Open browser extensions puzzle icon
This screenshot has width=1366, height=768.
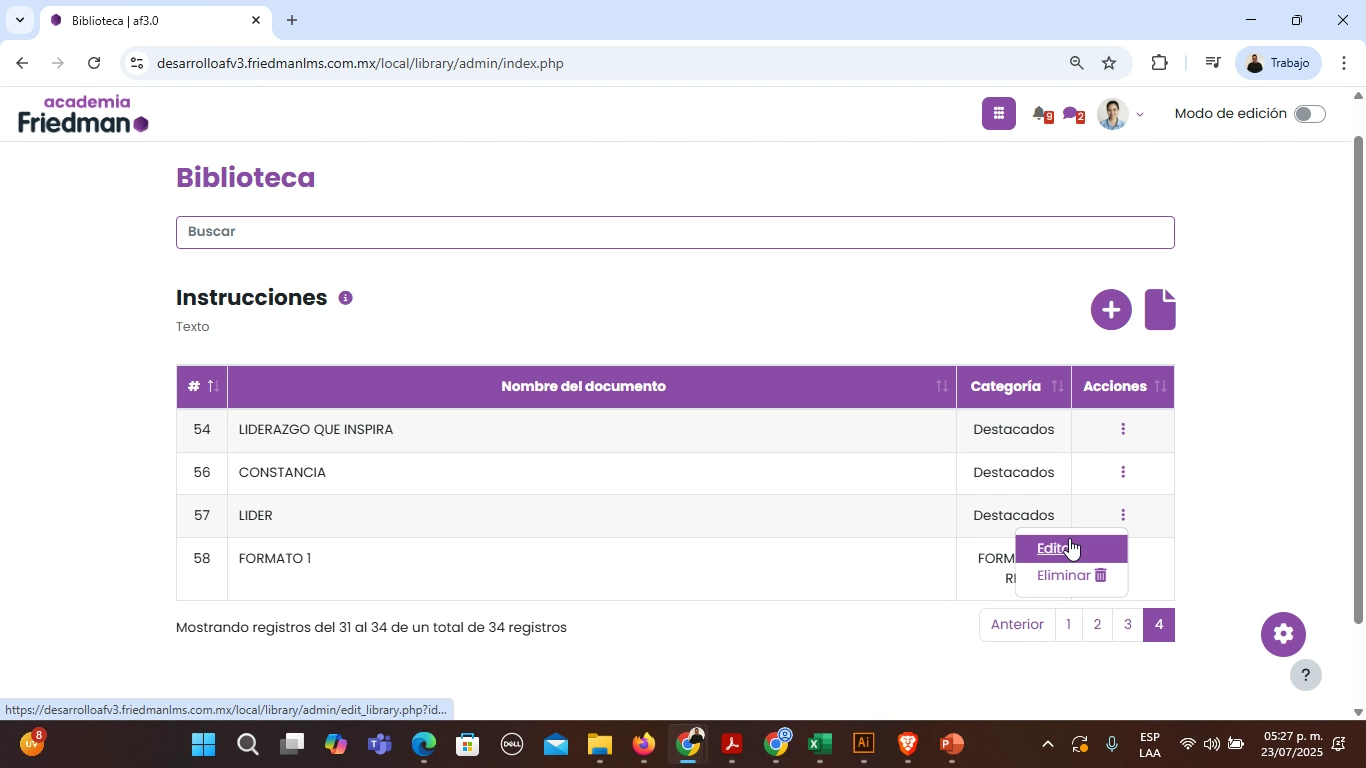tap(1159, 63)
